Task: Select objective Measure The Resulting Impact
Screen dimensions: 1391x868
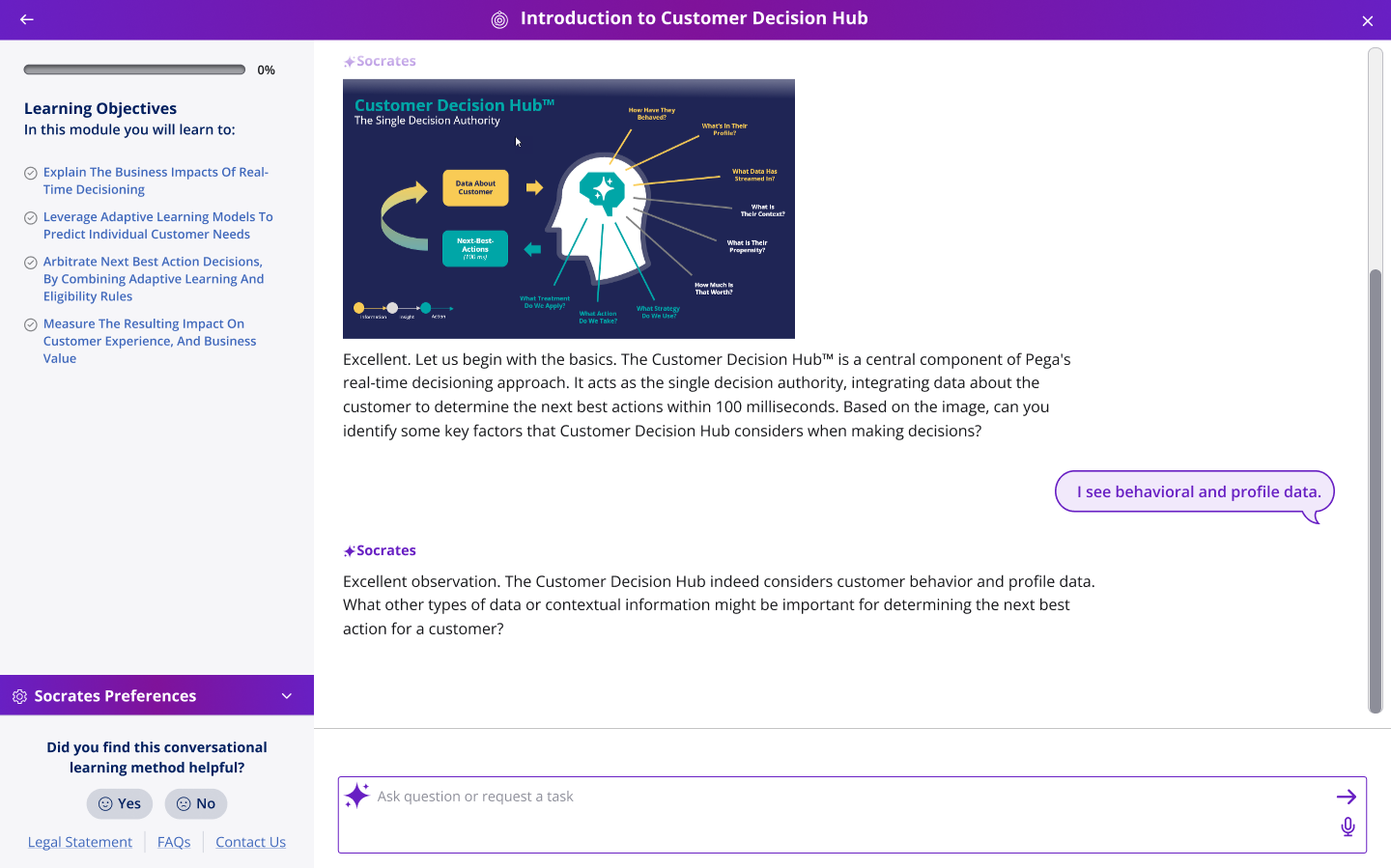Action: click(x=150, y=341)
